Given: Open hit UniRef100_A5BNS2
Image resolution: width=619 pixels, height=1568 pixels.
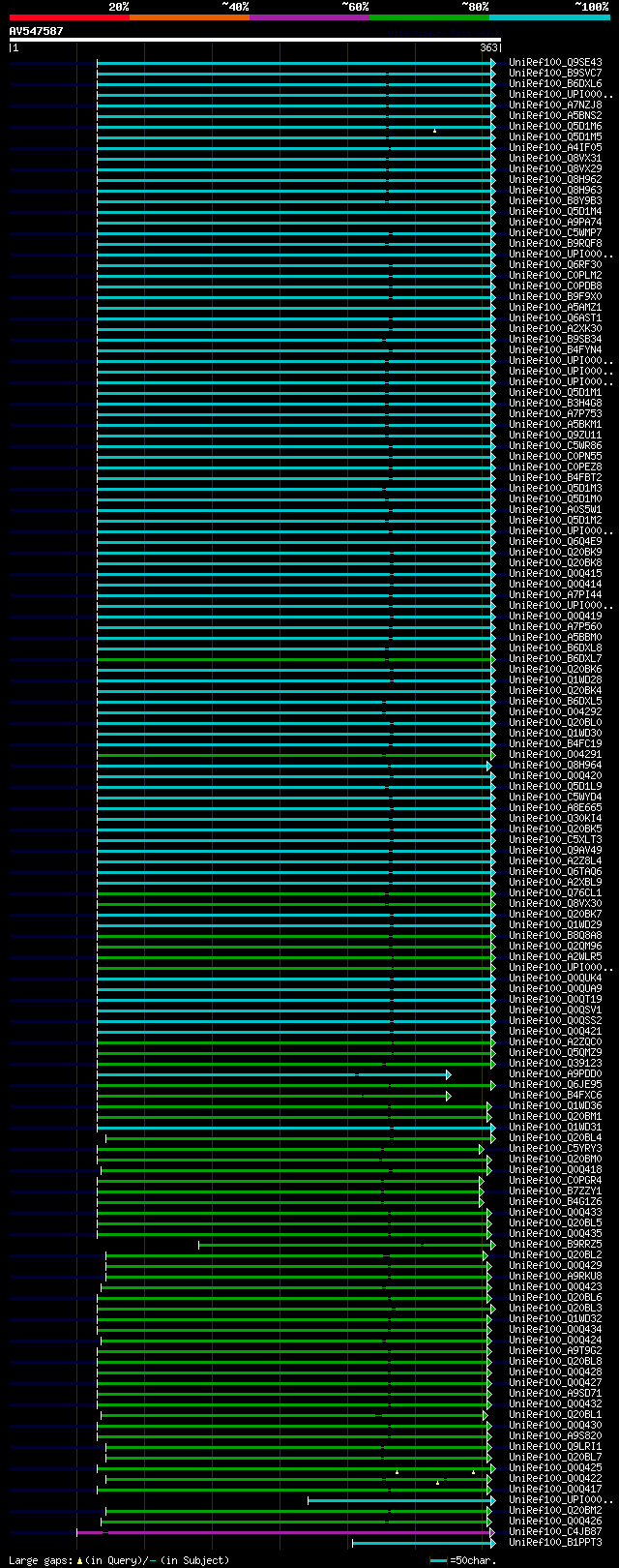Looking at the screenshot, I should (555, 116).
